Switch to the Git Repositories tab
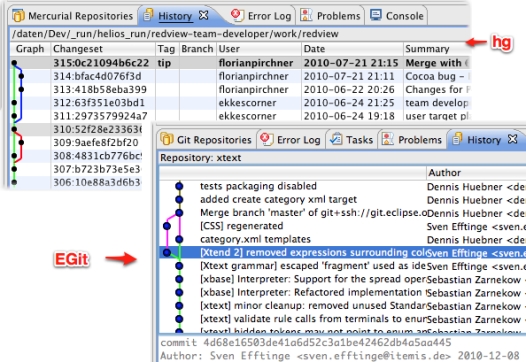The height and width of the screenshot is (362, 526). coord(206,140)
